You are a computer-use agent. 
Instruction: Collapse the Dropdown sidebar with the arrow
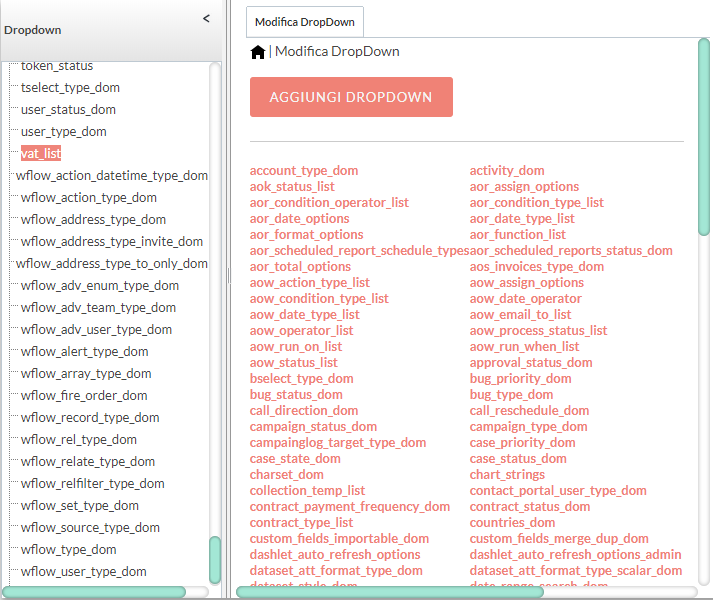[206, 18]
